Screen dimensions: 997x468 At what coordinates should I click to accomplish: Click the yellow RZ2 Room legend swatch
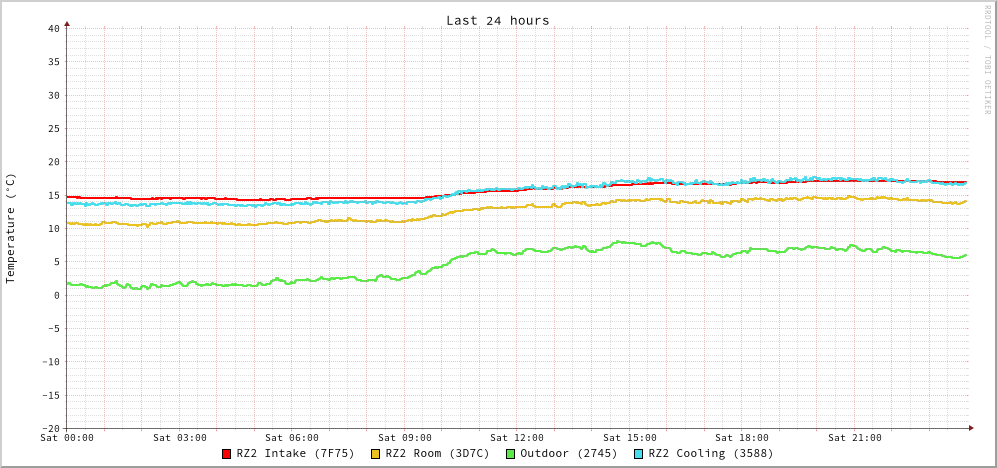click(x=376, y=454)
